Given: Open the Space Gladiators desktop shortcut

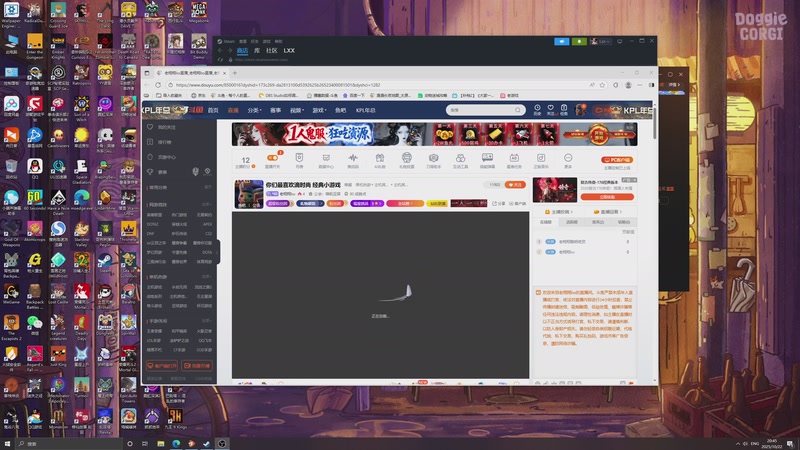Looking at the screenshot, I should click(x=82, y=171).
